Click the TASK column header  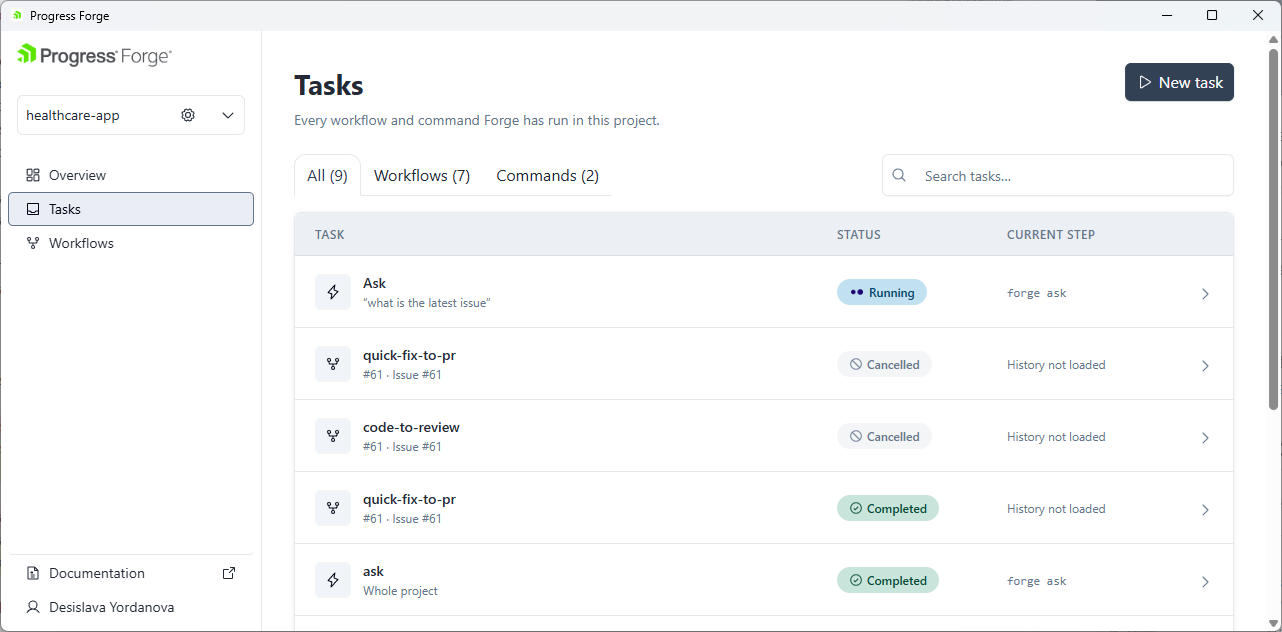329,235
